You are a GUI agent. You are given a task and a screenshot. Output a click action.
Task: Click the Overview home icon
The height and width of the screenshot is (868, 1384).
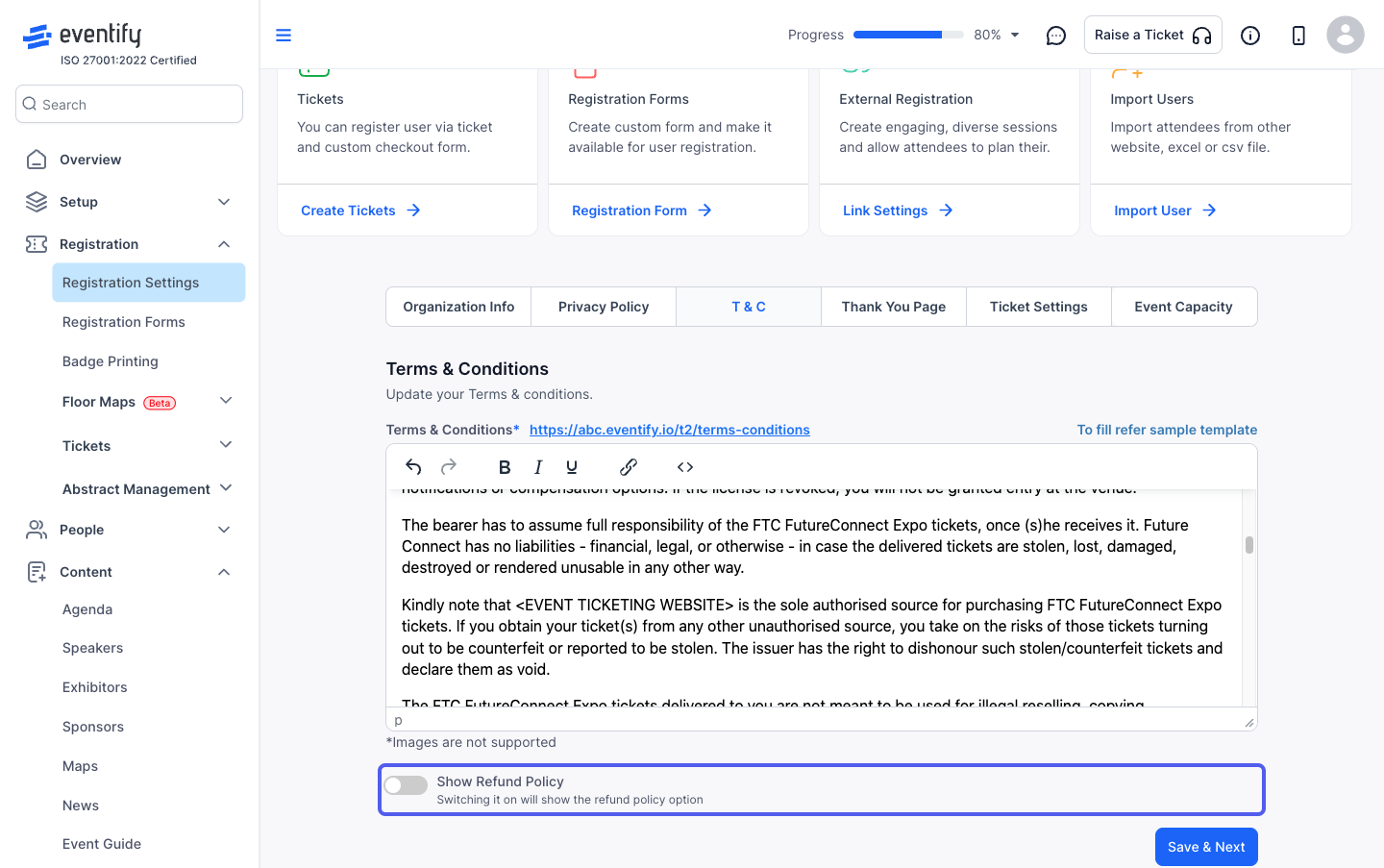pos(37,160)
